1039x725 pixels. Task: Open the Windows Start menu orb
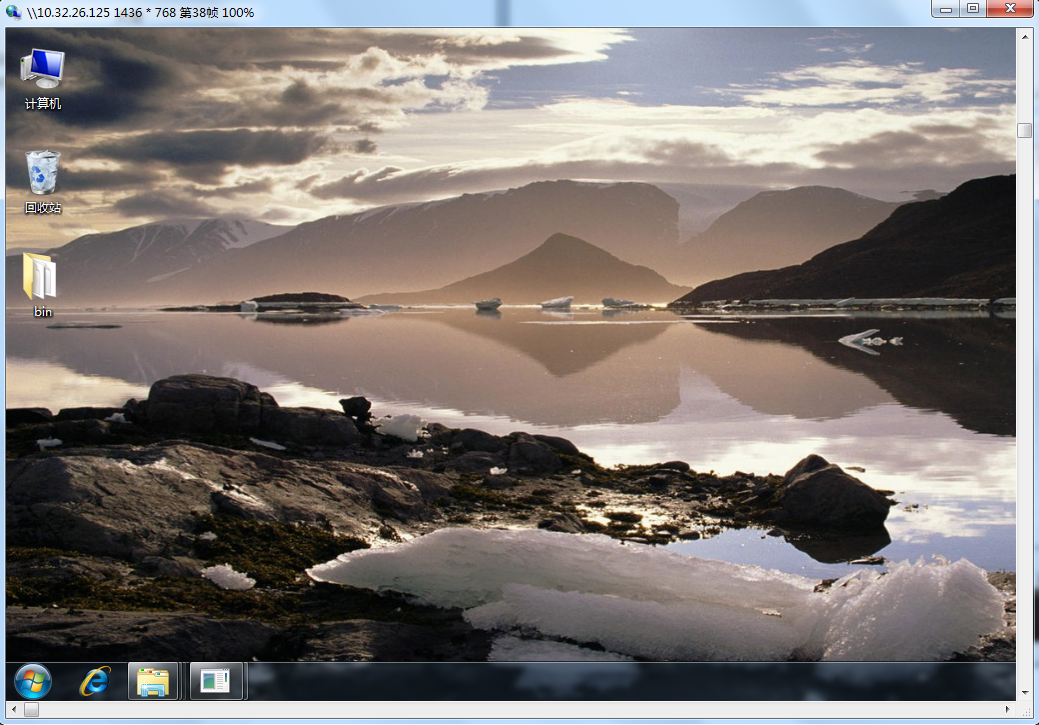33,681
